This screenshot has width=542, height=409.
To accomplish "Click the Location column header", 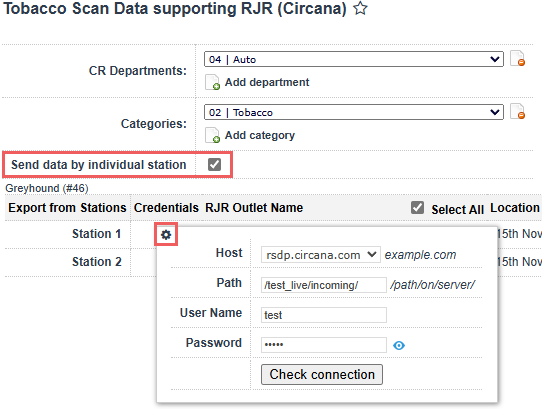I will click(x=515, y=208).
